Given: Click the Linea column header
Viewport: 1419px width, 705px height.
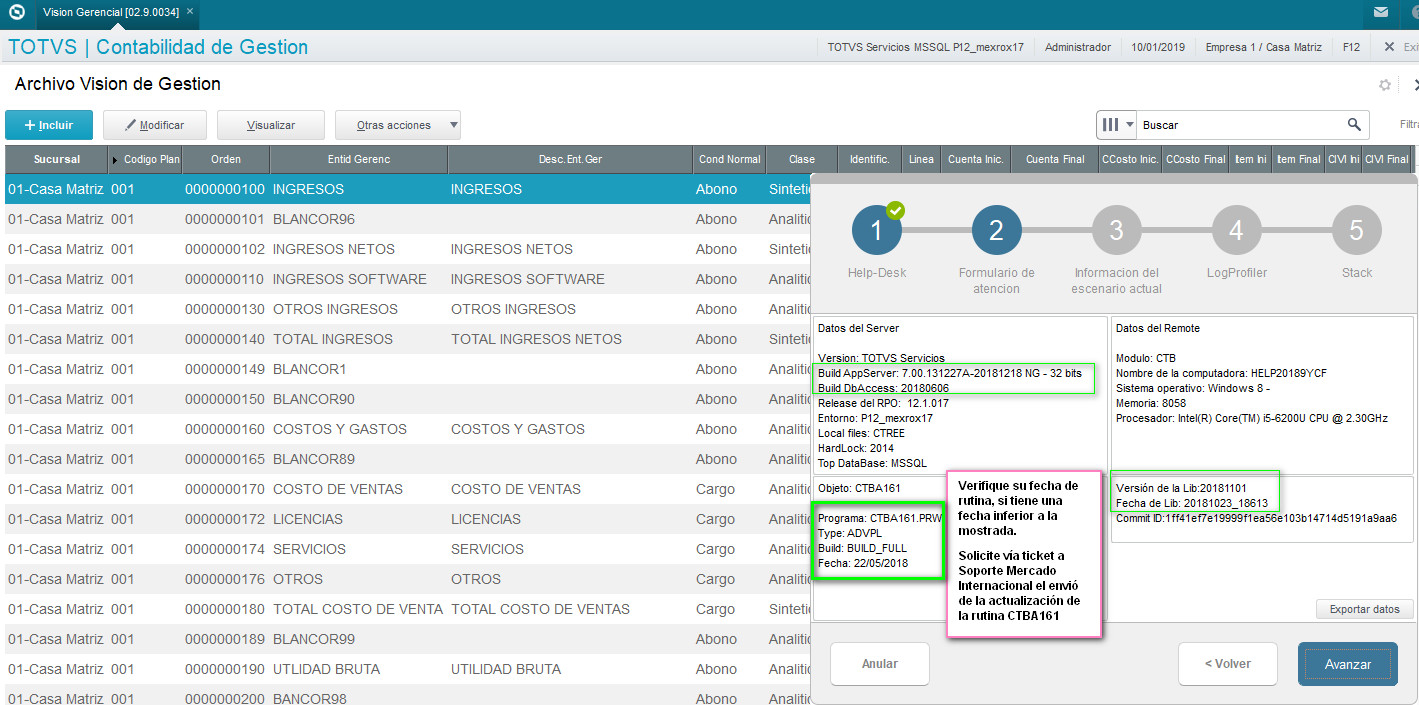Looking at the screenshot, I should point(921,160).
